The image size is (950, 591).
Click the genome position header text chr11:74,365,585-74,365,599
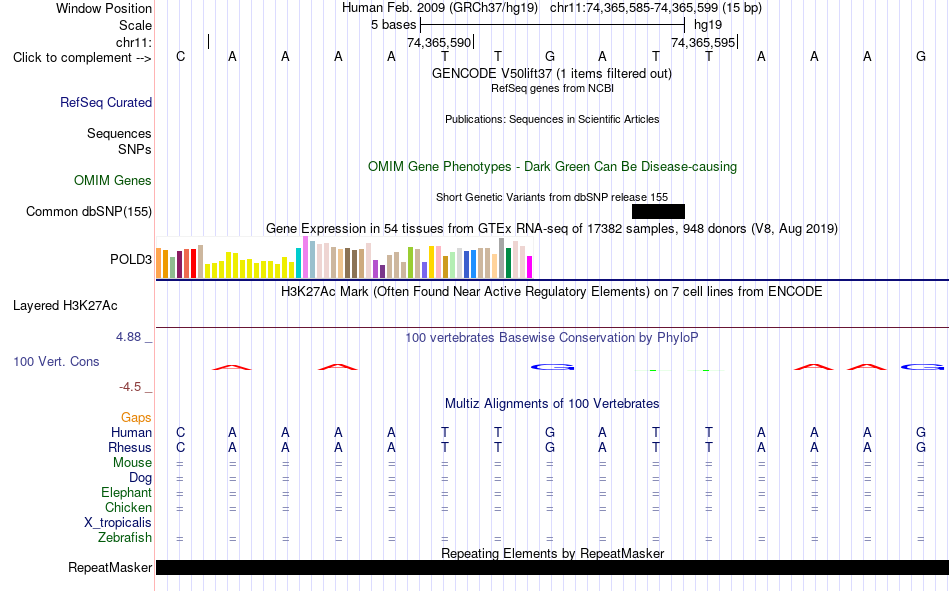634,8
